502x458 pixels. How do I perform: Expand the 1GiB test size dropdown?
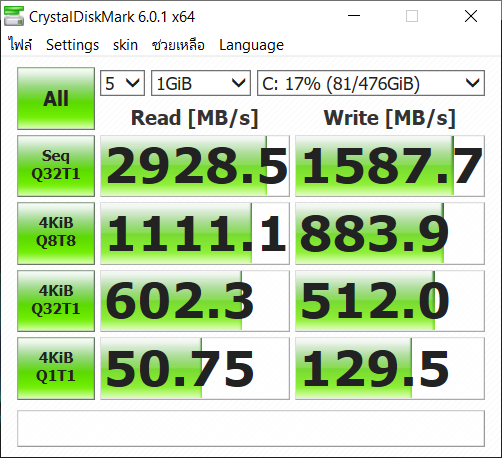(x=201, y=83)
